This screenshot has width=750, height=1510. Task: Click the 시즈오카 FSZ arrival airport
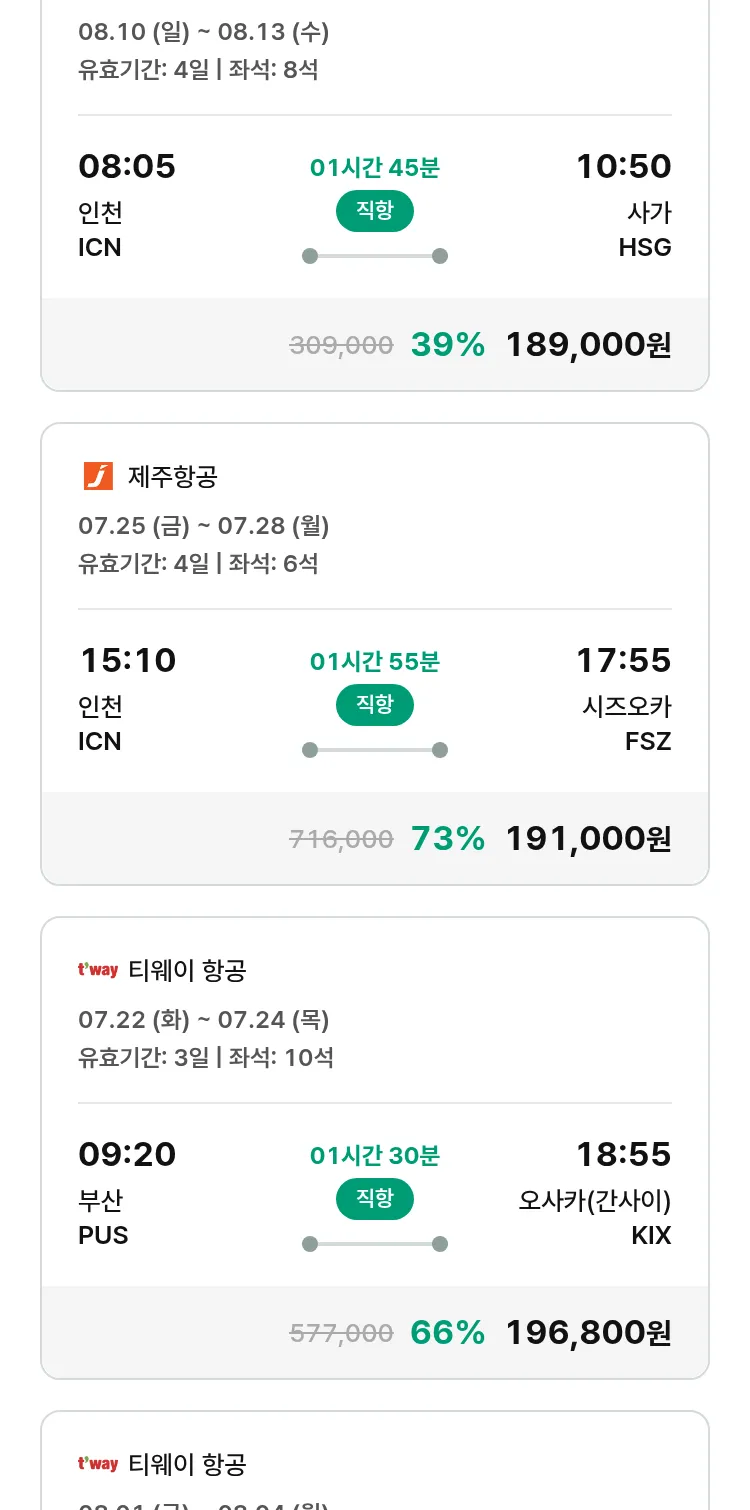coord(627,723)
